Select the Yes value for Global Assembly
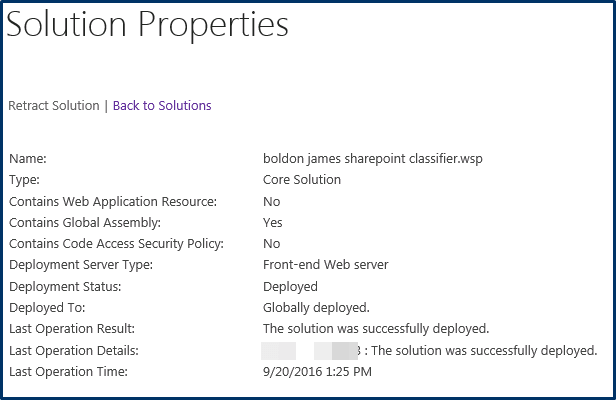Viewport: 616px width, 400px height. click(272, 222)
